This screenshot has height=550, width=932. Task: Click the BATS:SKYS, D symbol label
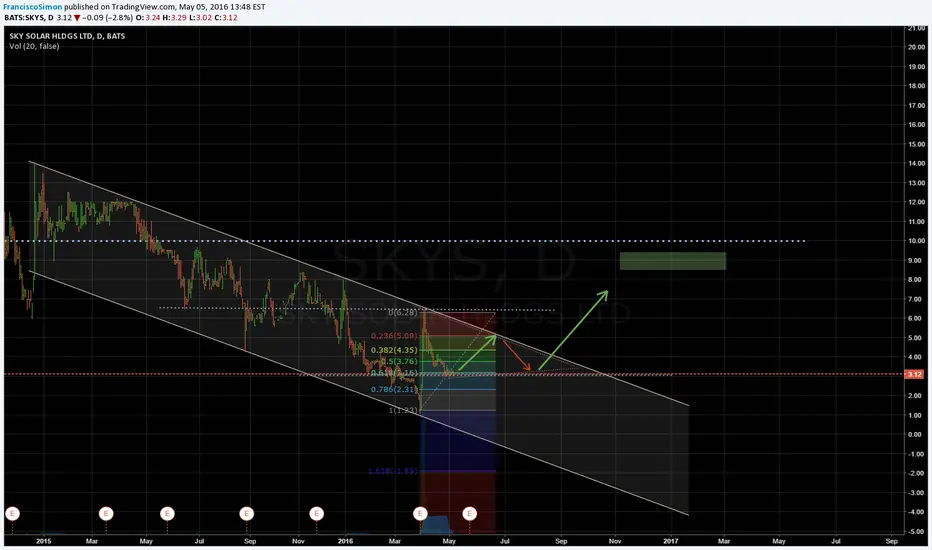click(29, 18)
